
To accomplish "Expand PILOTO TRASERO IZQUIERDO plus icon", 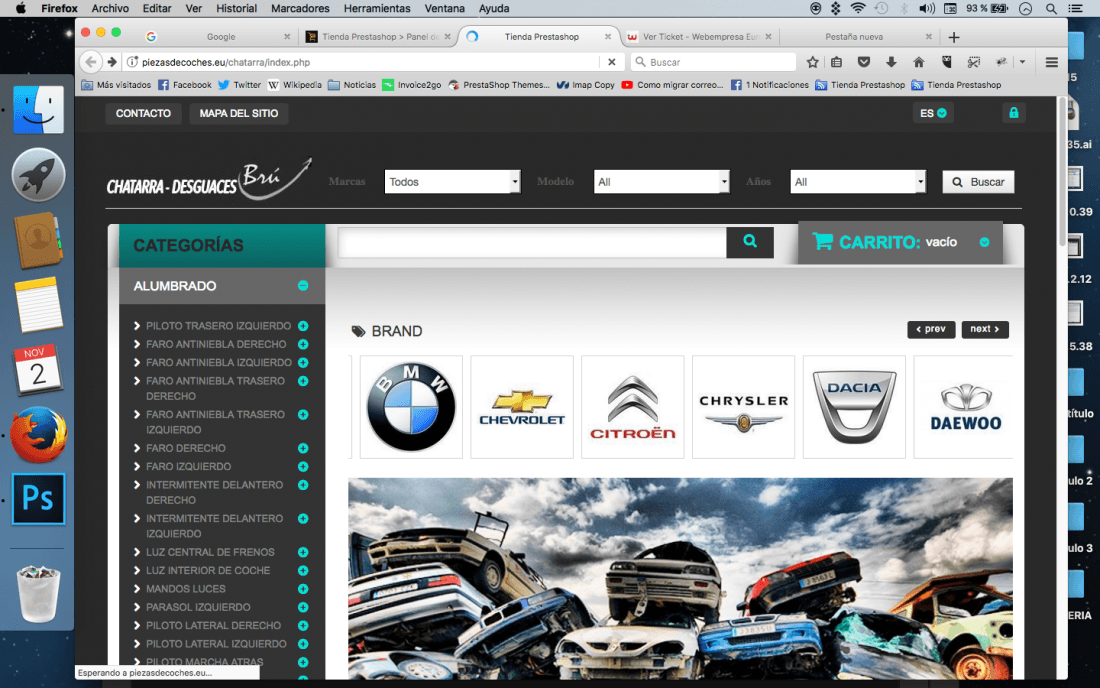I will pos(303,326).
